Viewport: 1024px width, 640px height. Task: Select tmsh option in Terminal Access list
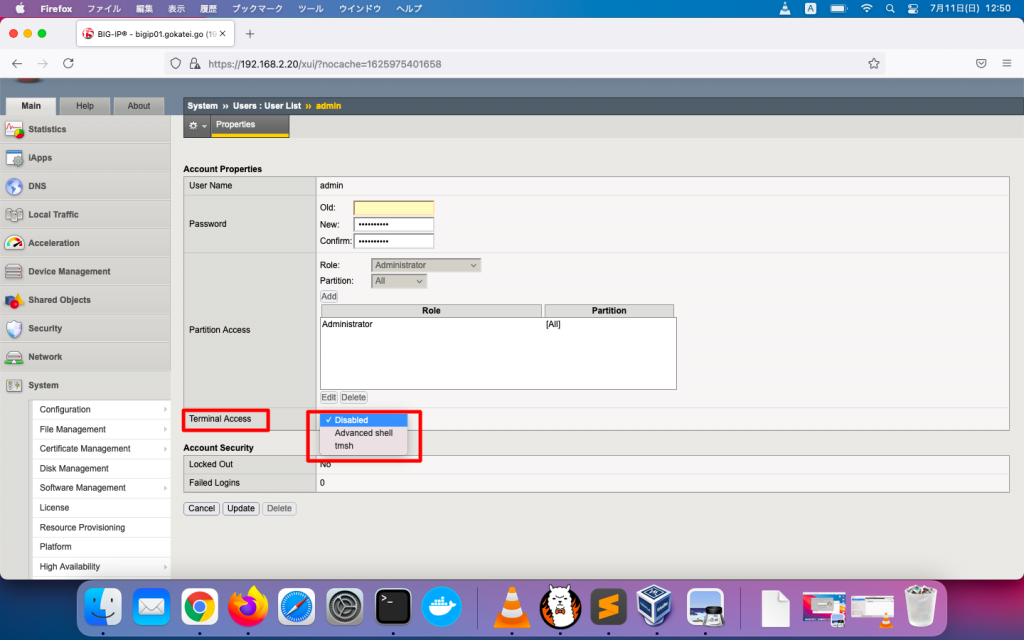coord(344,446)
